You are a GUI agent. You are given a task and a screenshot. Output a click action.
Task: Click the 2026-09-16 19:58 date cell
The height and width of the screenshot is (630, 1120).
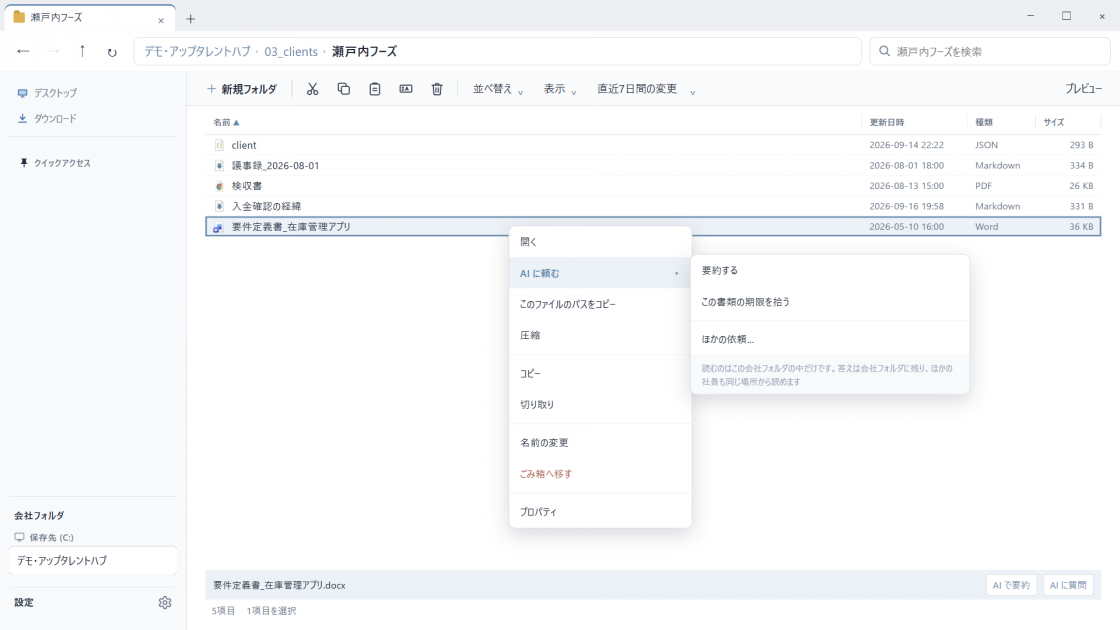(906, 206)
